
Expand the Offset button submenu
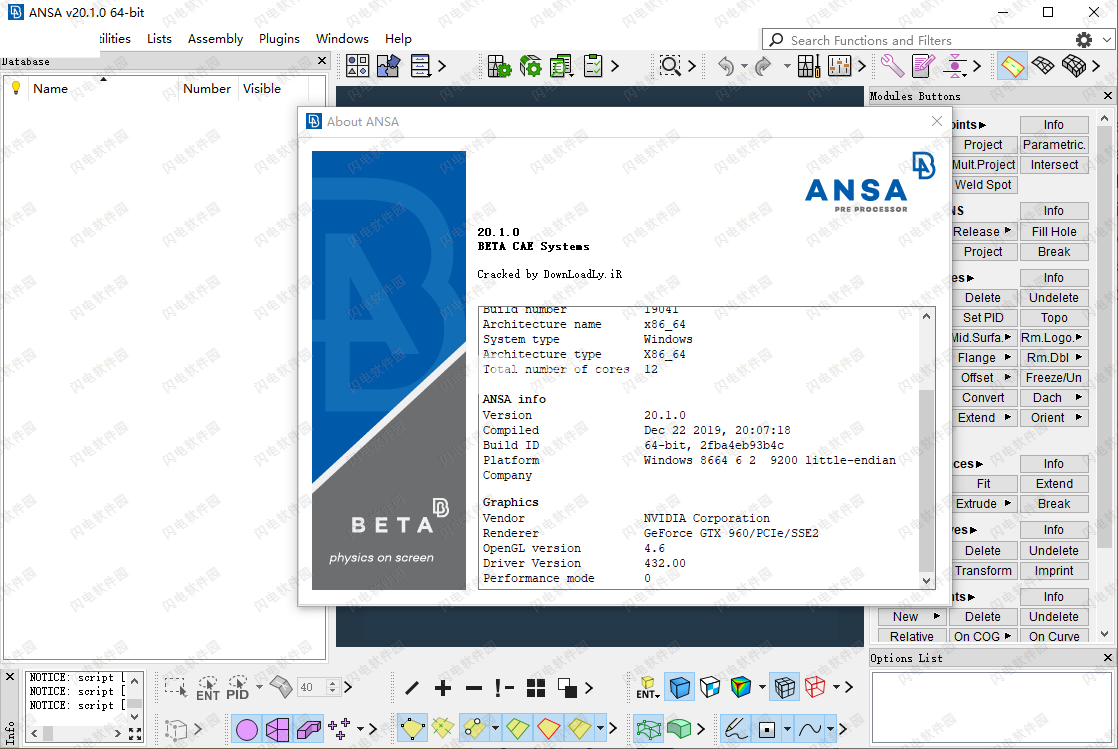click(1007, 377)
